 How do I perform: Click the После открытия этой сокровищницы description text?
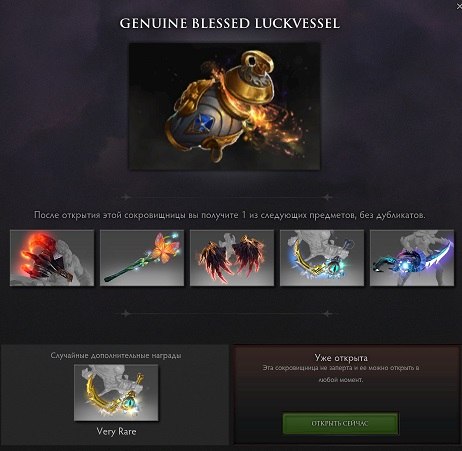230,215
